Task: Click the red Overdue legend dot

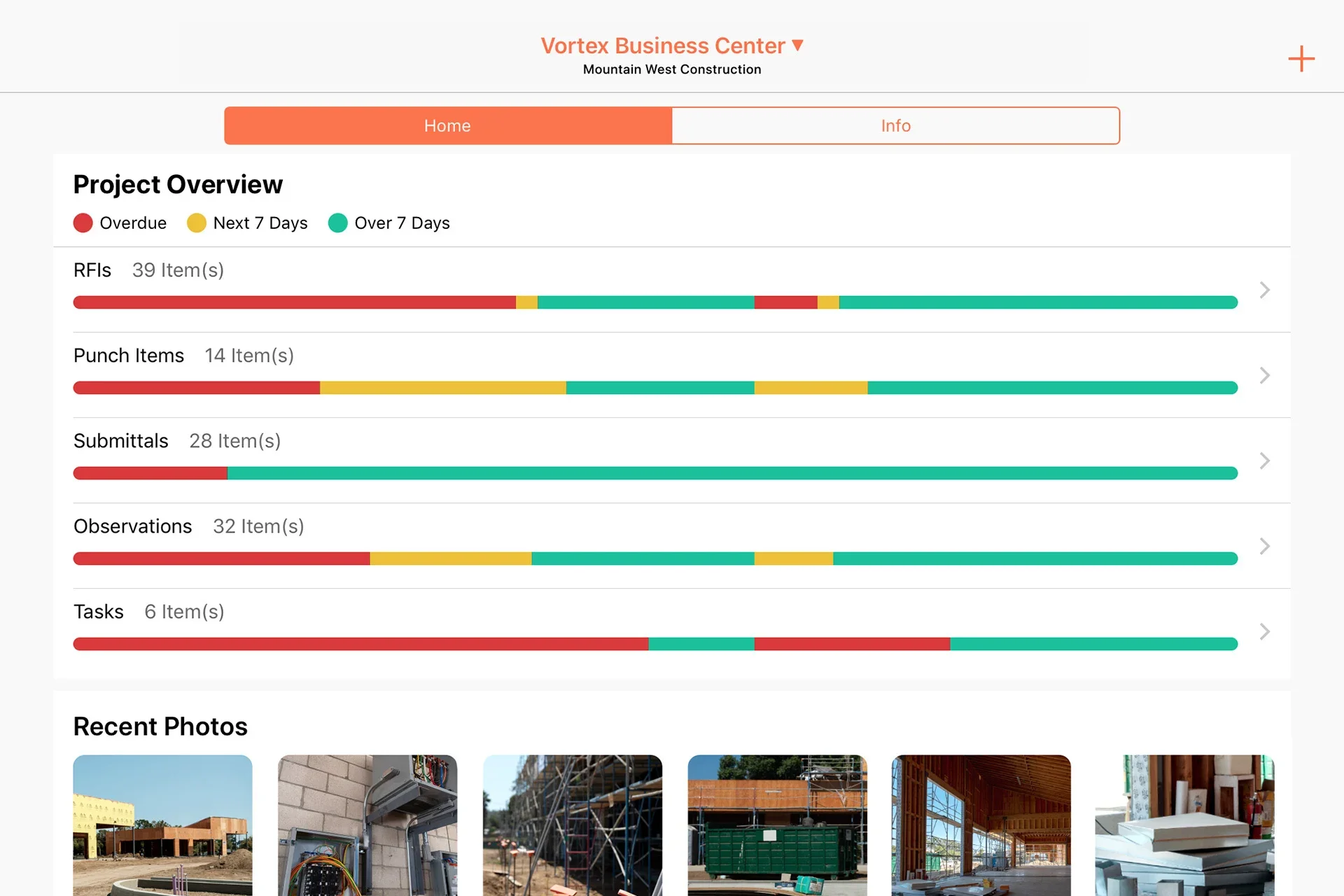Action: tap(83, 223)
